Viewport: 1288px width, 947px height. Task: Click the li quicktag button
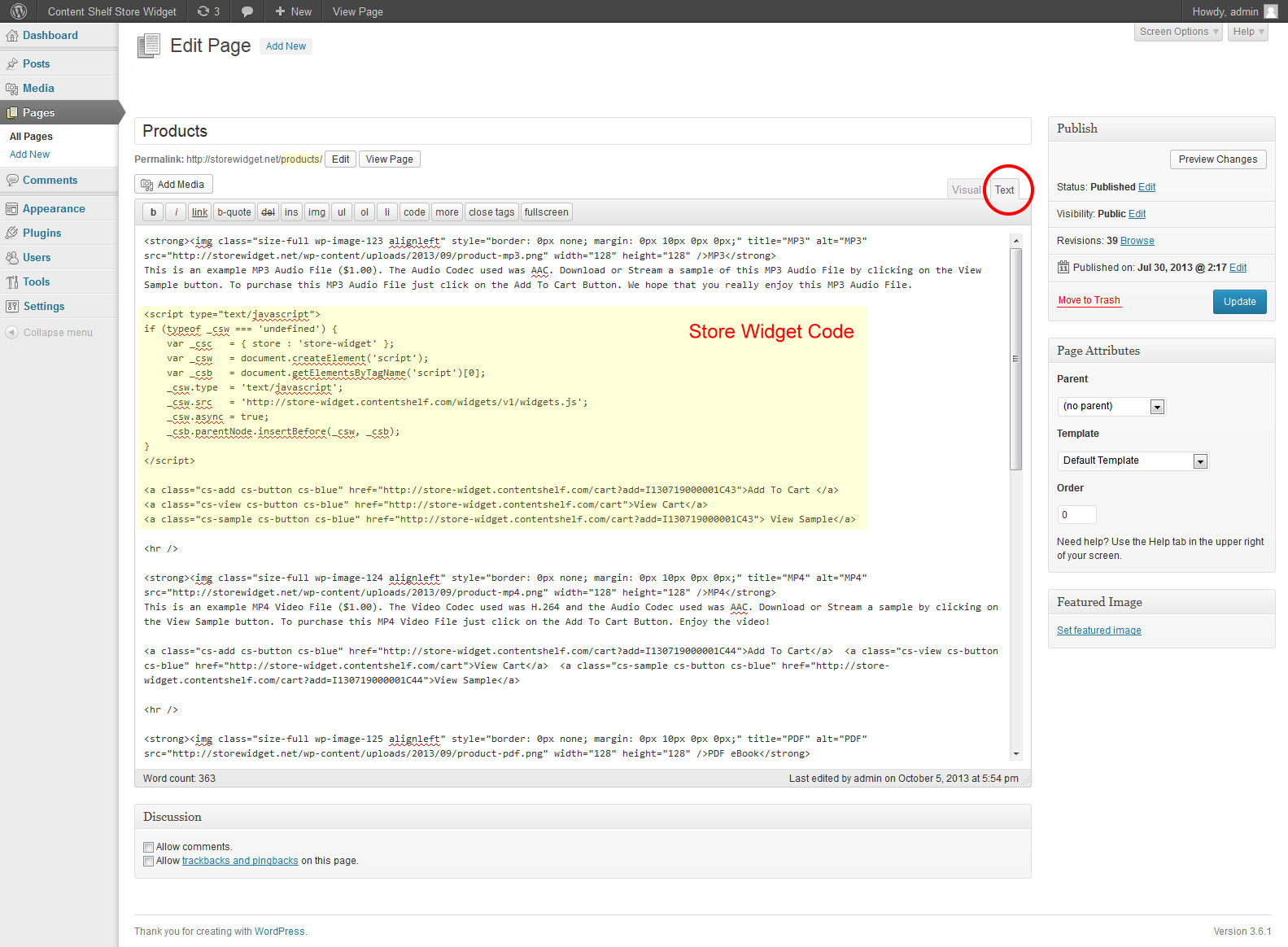pyautogui.click(x=387, y=212)
